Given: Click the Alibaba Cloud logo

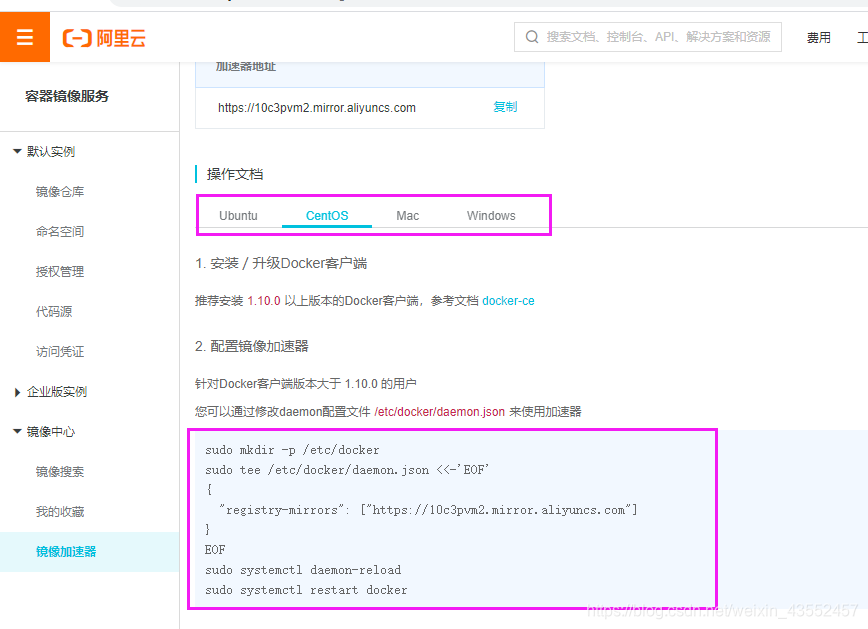Looking at the screenshot, I should pyautogui.click(x=104, y=38).
